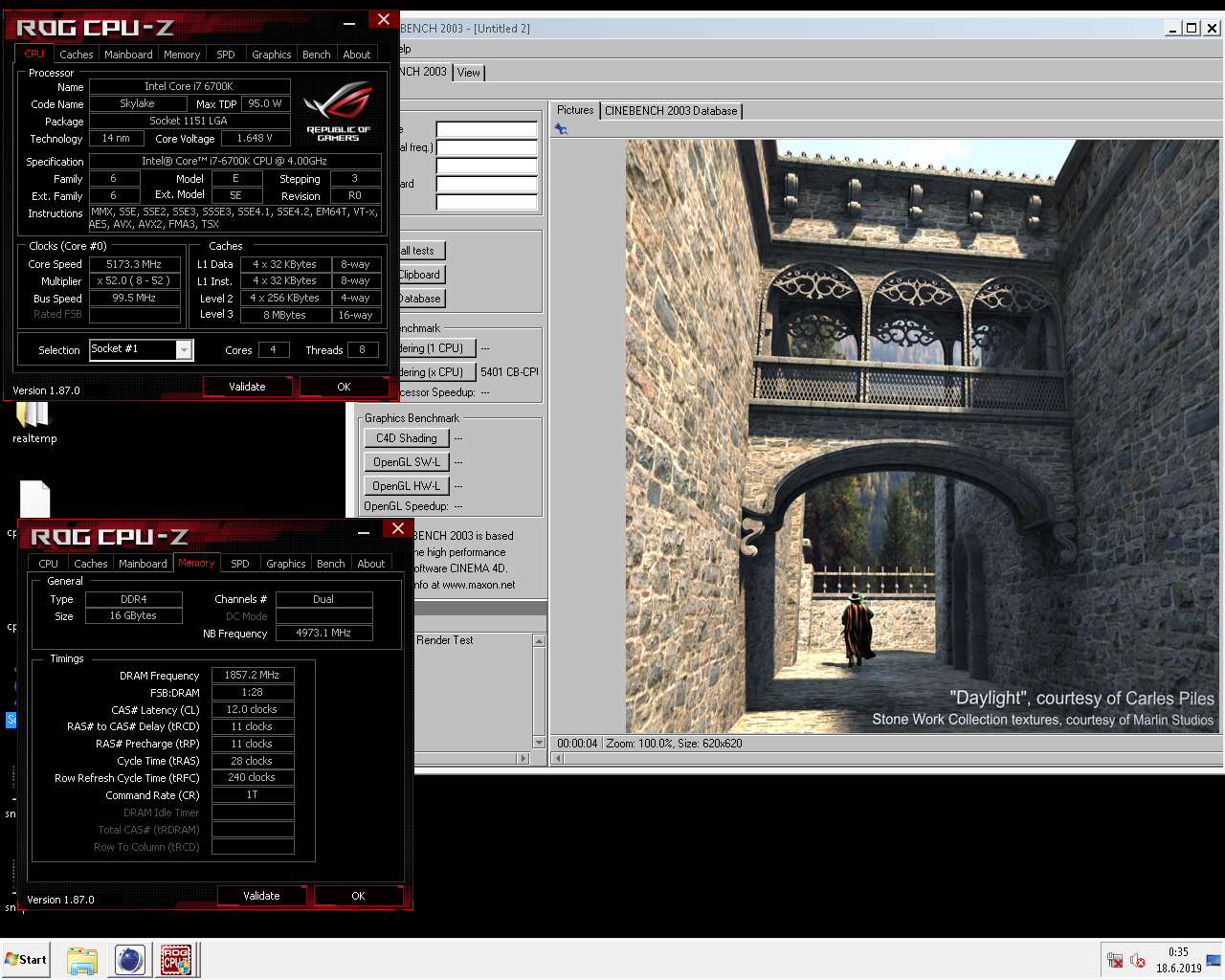The height and width of the screenshot is (980, 1225).
Task: Select Bench tab in memory CPU-Z window
Action: [331, 564]
